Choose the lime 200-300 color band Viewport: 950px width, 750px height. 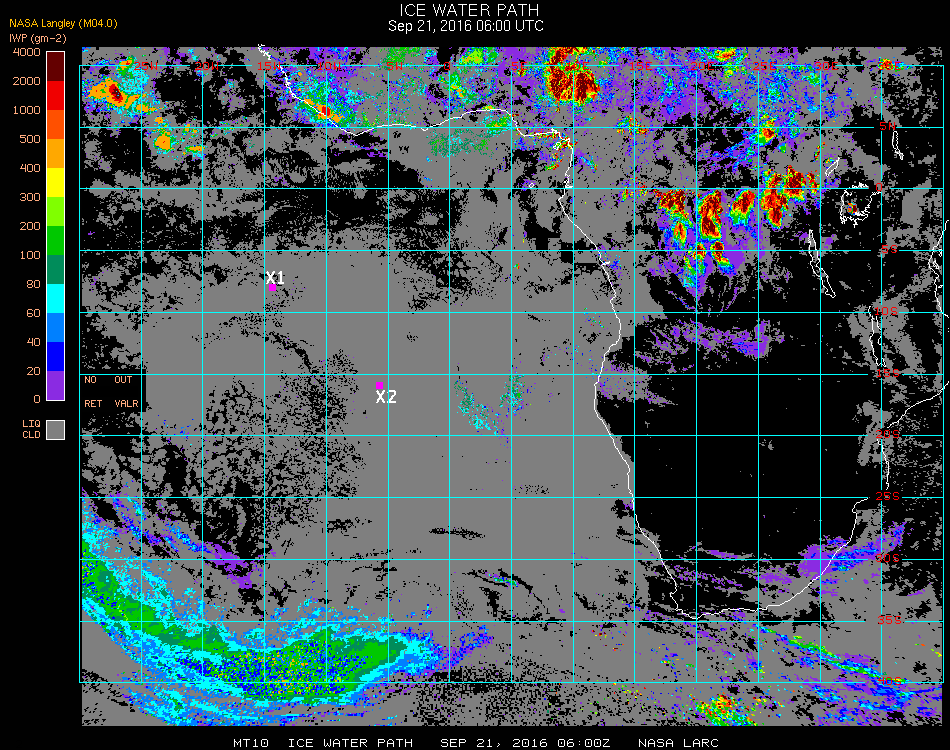click(x=56, y=212)
